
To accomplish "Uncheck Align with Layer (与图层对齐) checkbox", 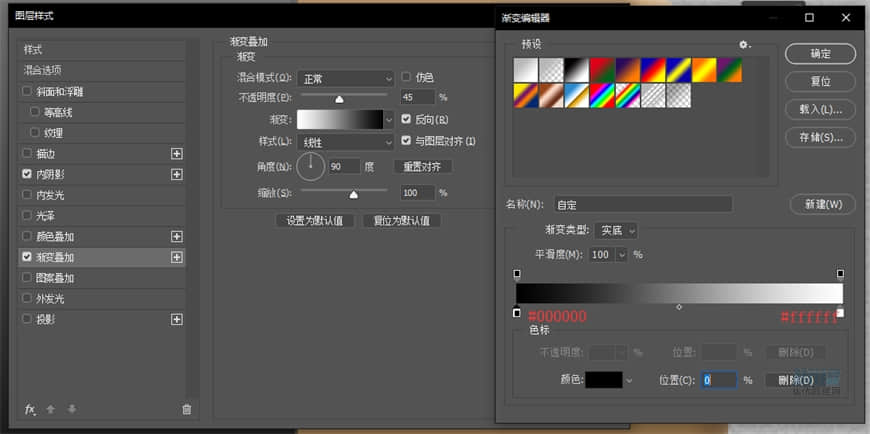I will click(x=406, y=140).
